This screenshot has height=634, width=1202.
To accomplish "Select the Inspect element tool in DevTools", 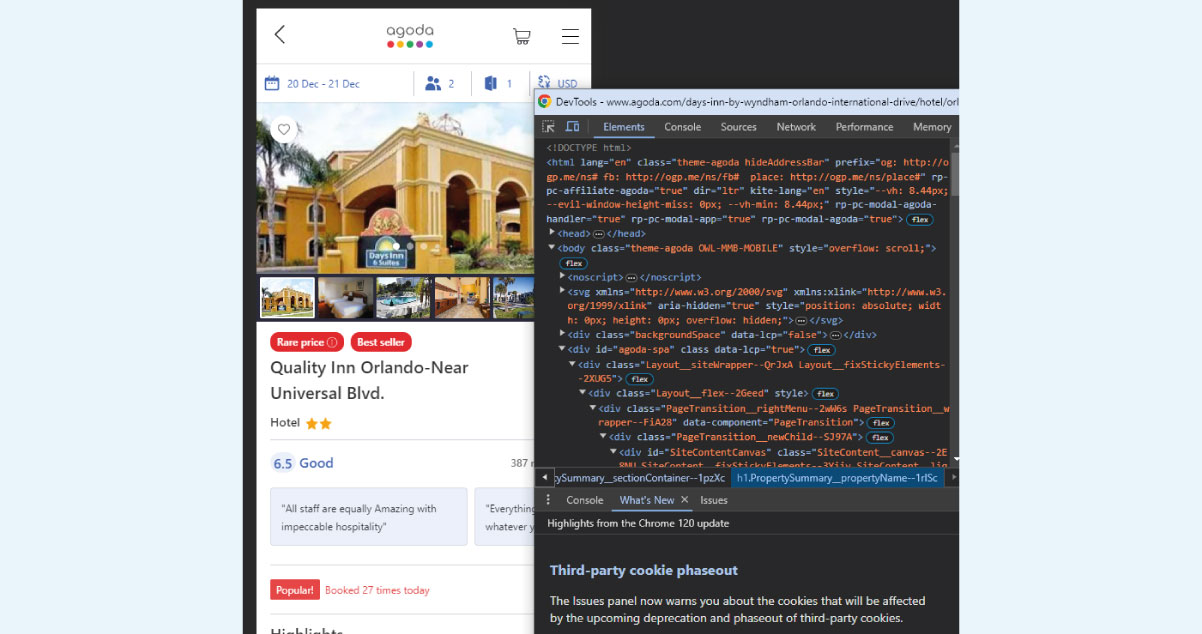I will (546, 126).
